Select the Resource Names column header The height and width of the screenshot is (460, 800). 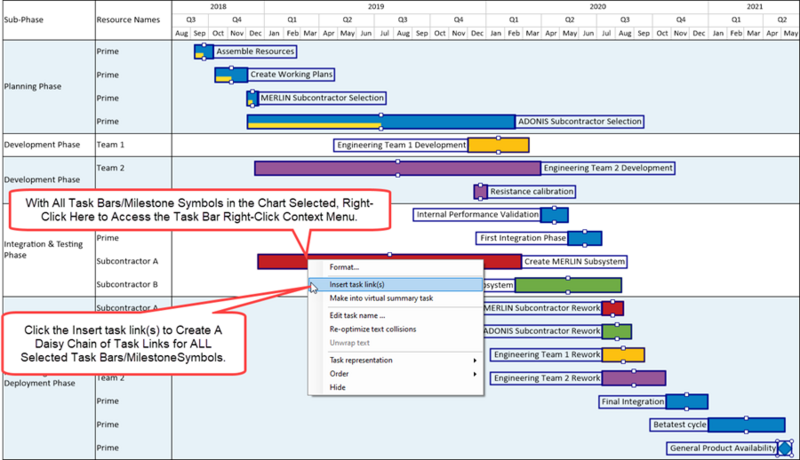click(x=128, y=20)
